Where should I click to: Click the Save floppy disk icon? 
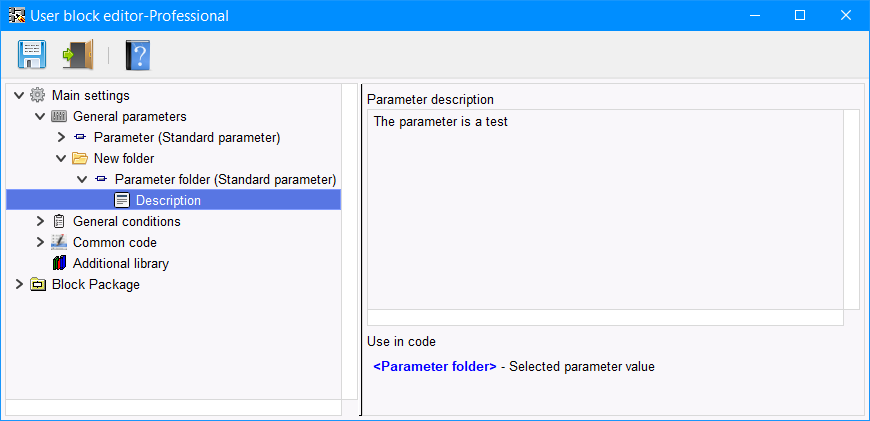(x=31, y=54)
